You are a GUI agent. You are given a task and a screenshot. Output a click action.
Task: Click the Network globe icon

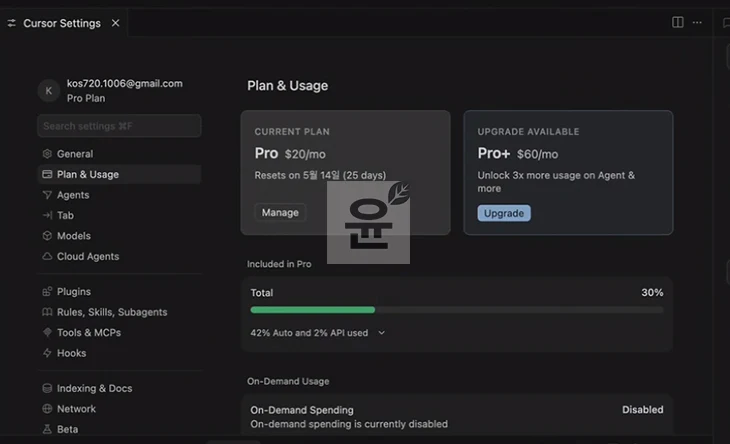coord(47,409)
